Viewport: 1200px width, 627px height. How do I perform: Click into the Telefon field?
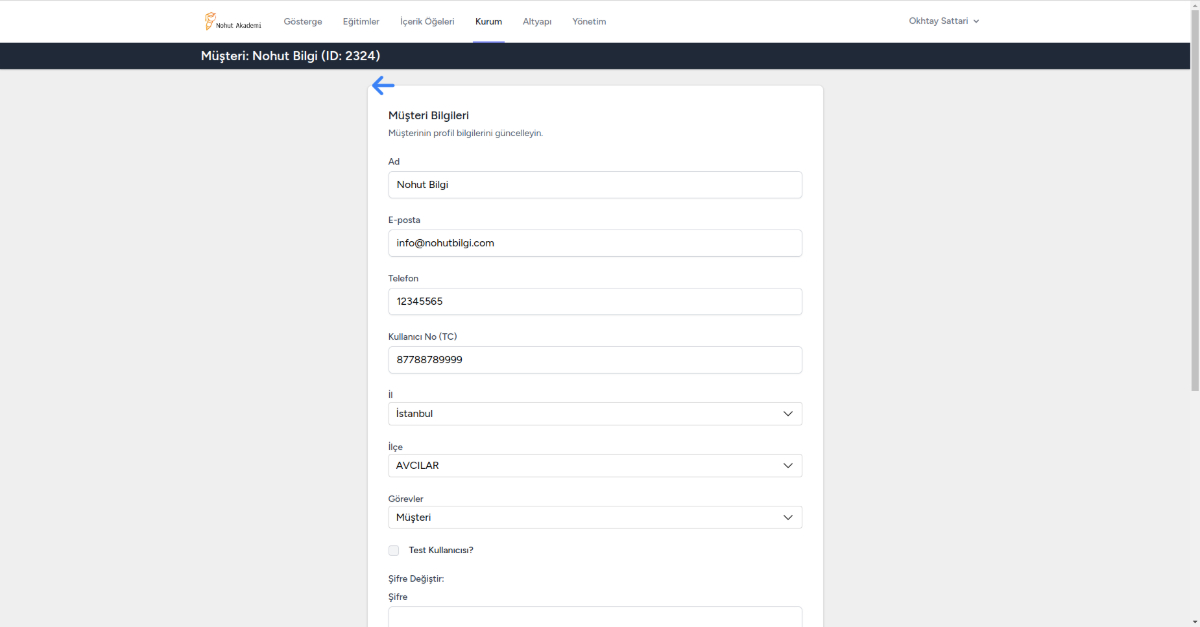coord(594,302)
